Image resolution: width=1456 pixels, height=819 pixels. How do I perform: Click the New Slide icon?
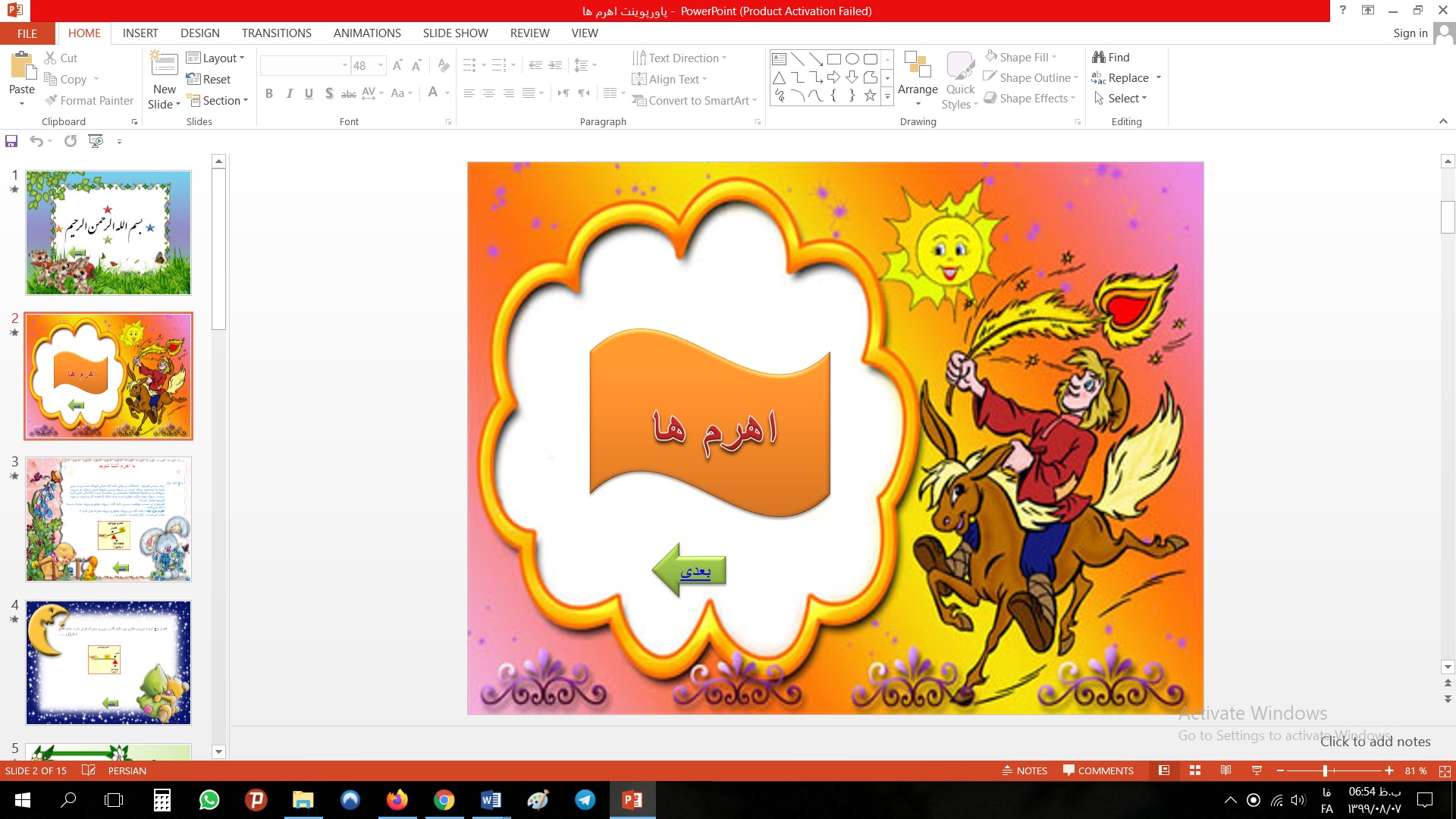click(164, 64)
